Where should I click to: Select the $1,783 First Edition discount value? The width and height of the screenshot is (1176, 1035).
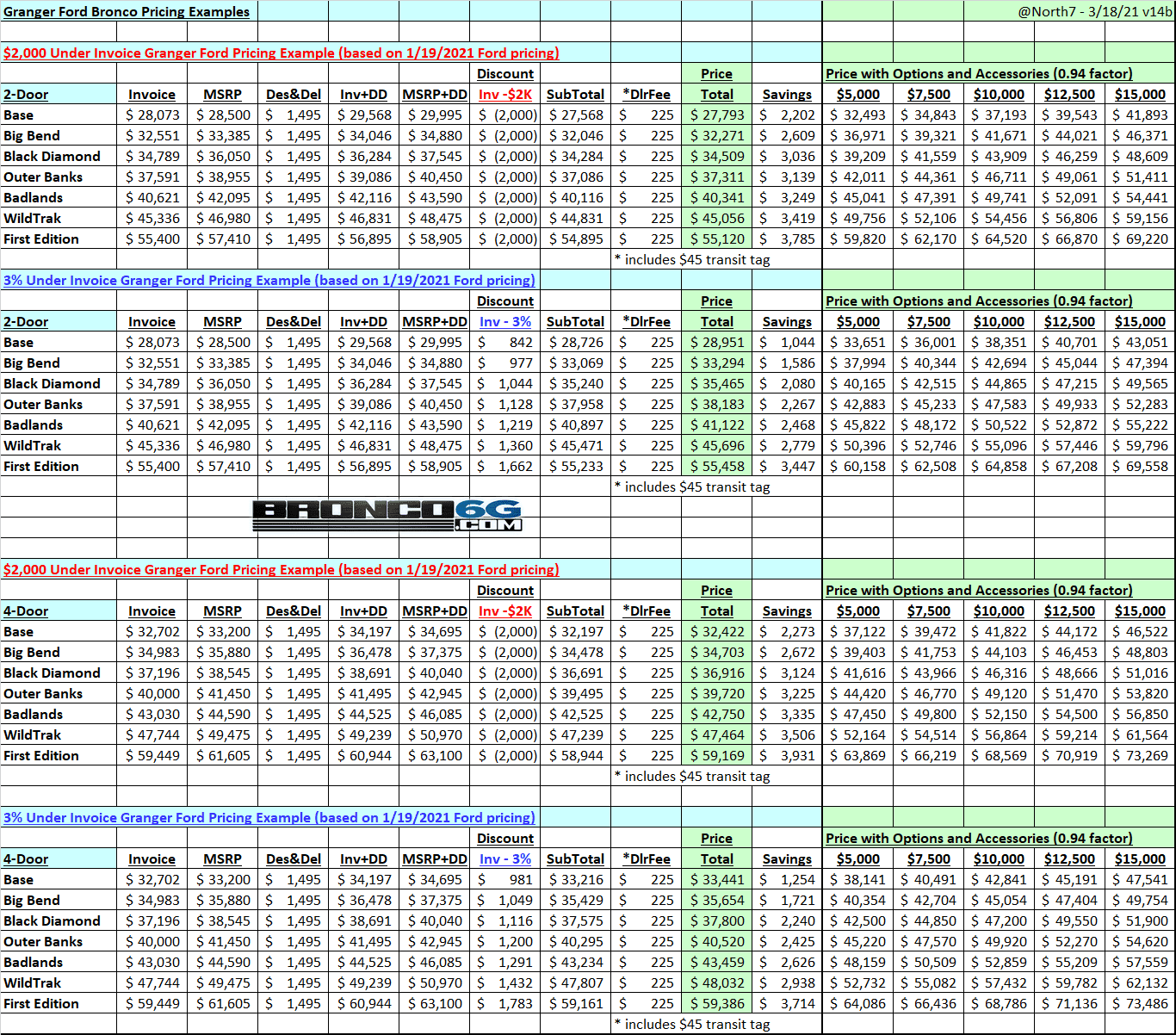point(505,1003)
